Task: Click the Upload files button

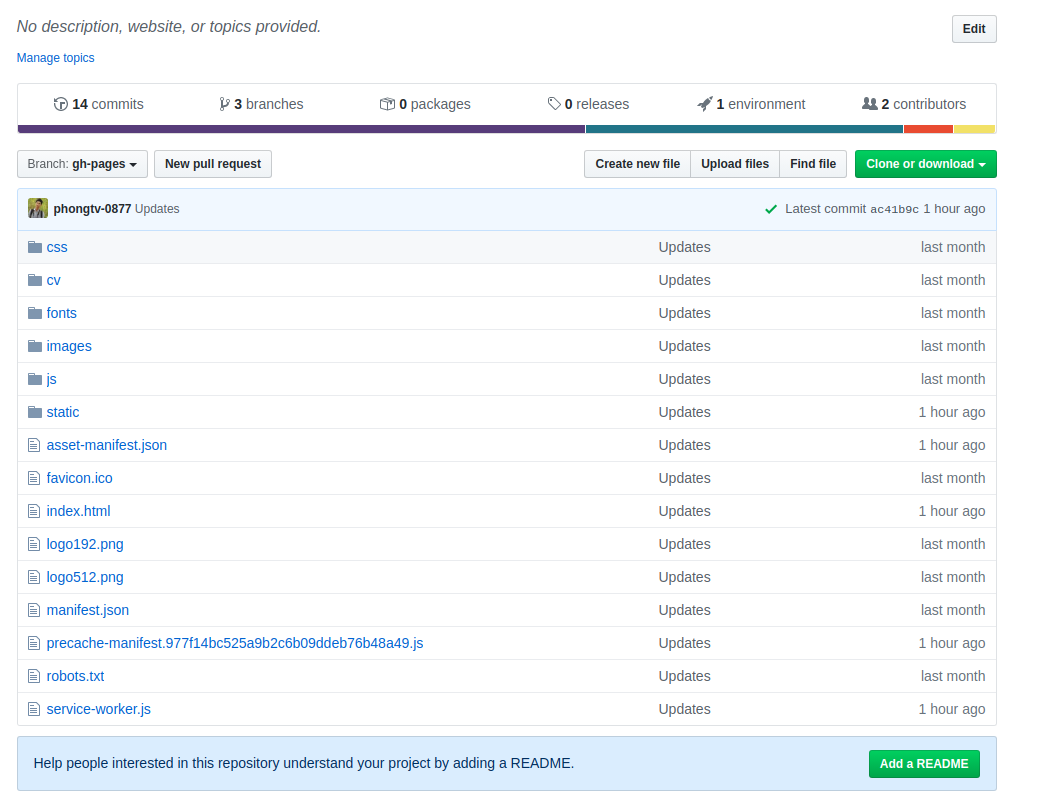Action: pyautogui.click(x=735, y=164)
